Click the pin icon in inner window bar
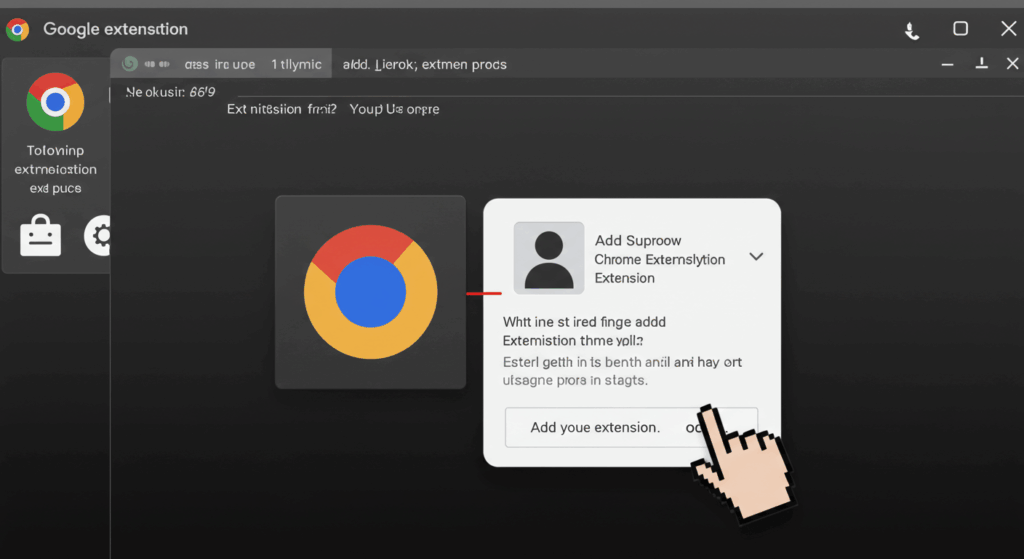Viewport: 1024px width, 559px height. (x=981, y=63)
